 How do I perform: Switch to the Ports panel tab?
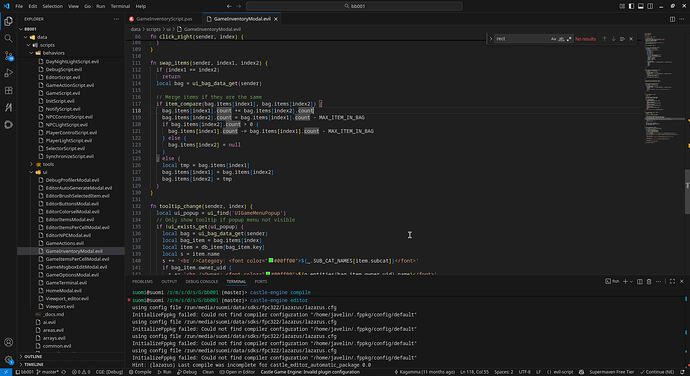coord(261,281)
